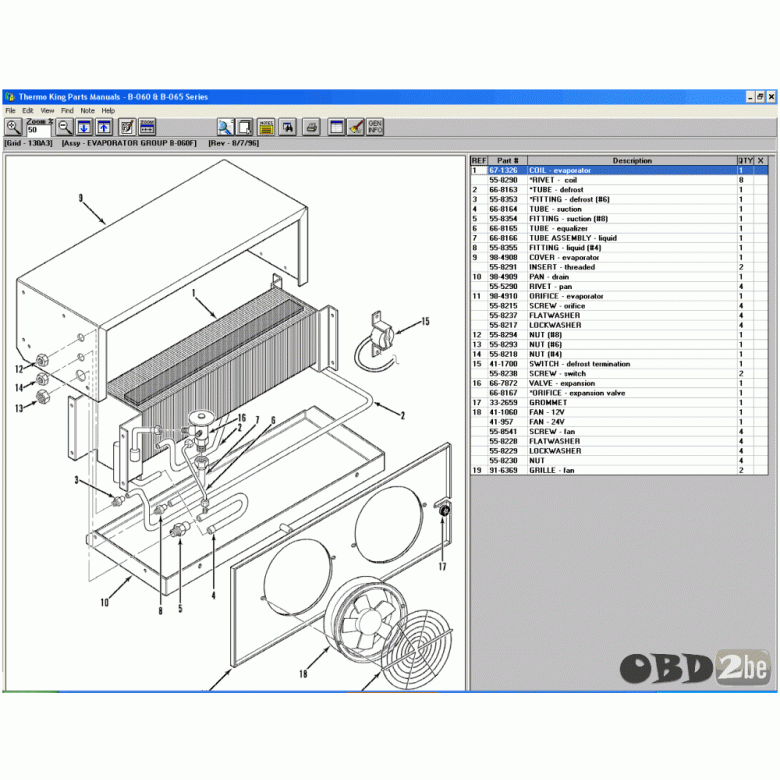The height and width of the screenshot is (780, 780).
Task: Select the row 'SCREW - fan'
Action: (619, 432)
